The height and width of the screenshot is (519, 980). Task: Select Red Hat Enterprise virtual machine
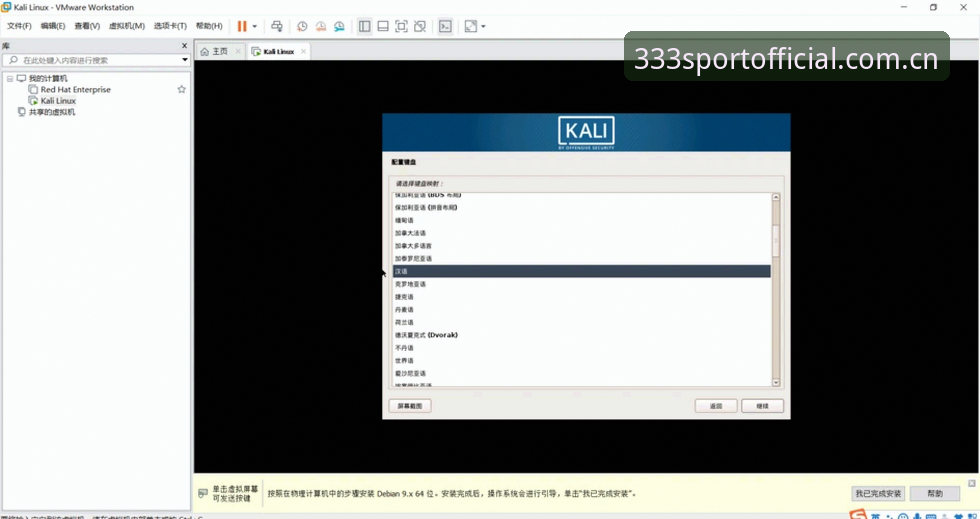76,89
